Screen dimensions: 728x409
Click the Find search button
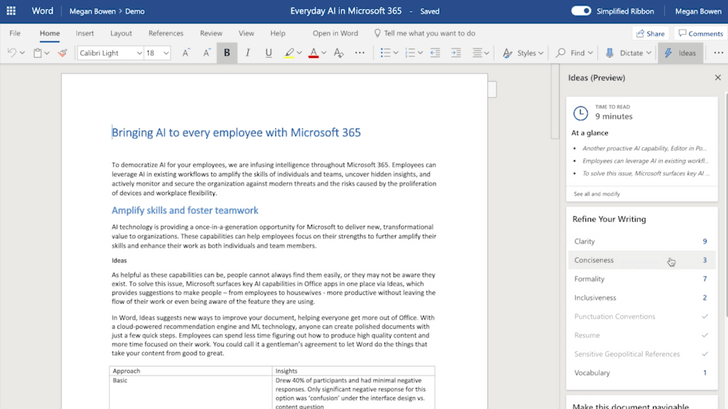pyautogui.click(x=571, y=53)
